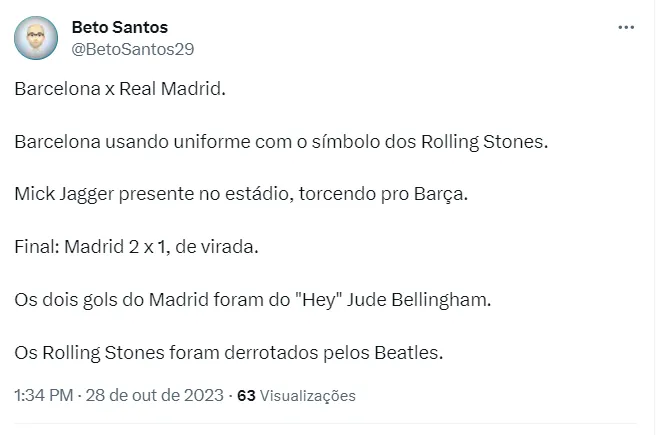Screen dimensions: 656x435
Task: Click the sentence about Barcelona's uniforme
Action: pos(282,142)
